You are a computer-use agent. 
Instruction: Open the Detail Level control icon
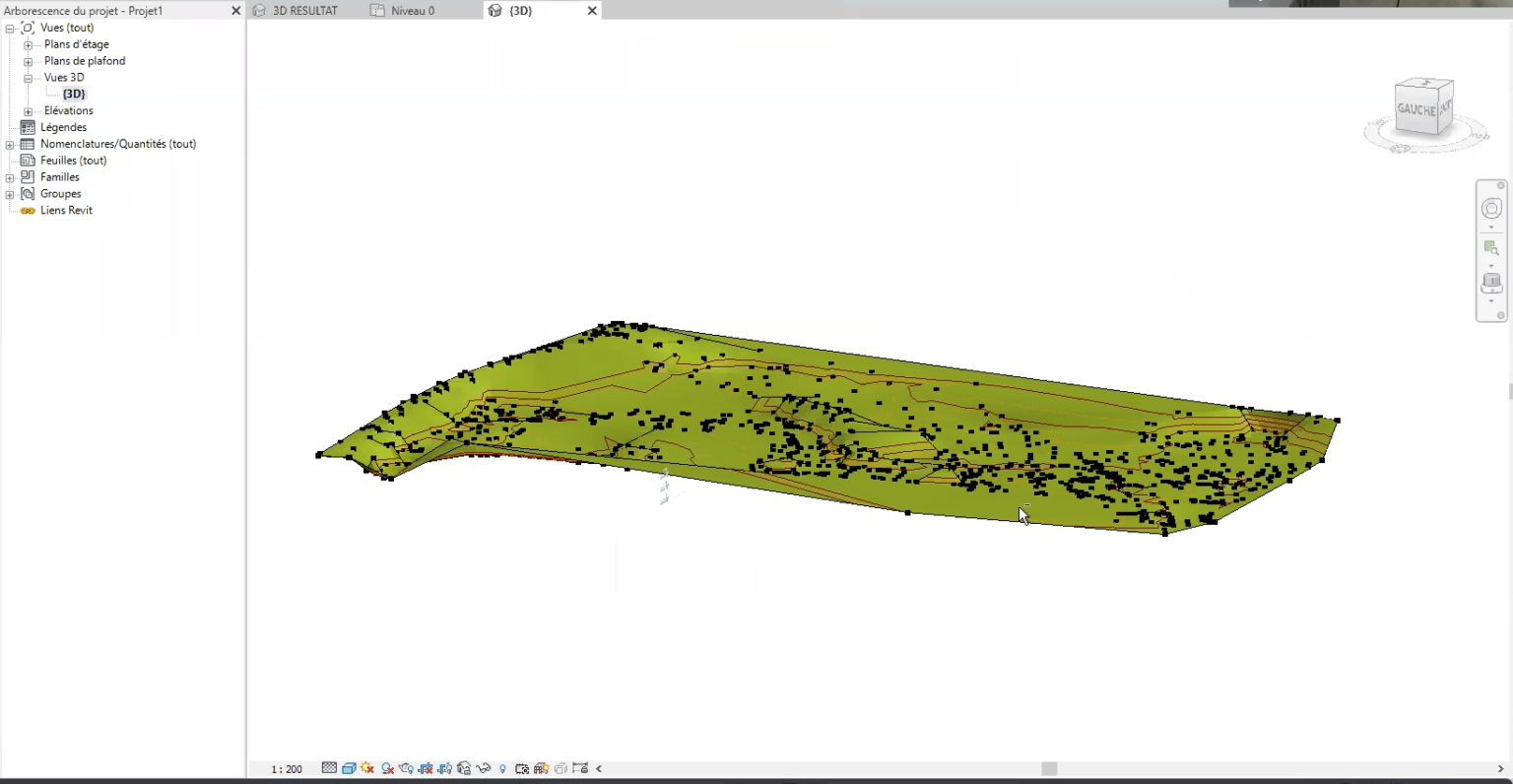(329, 768)
